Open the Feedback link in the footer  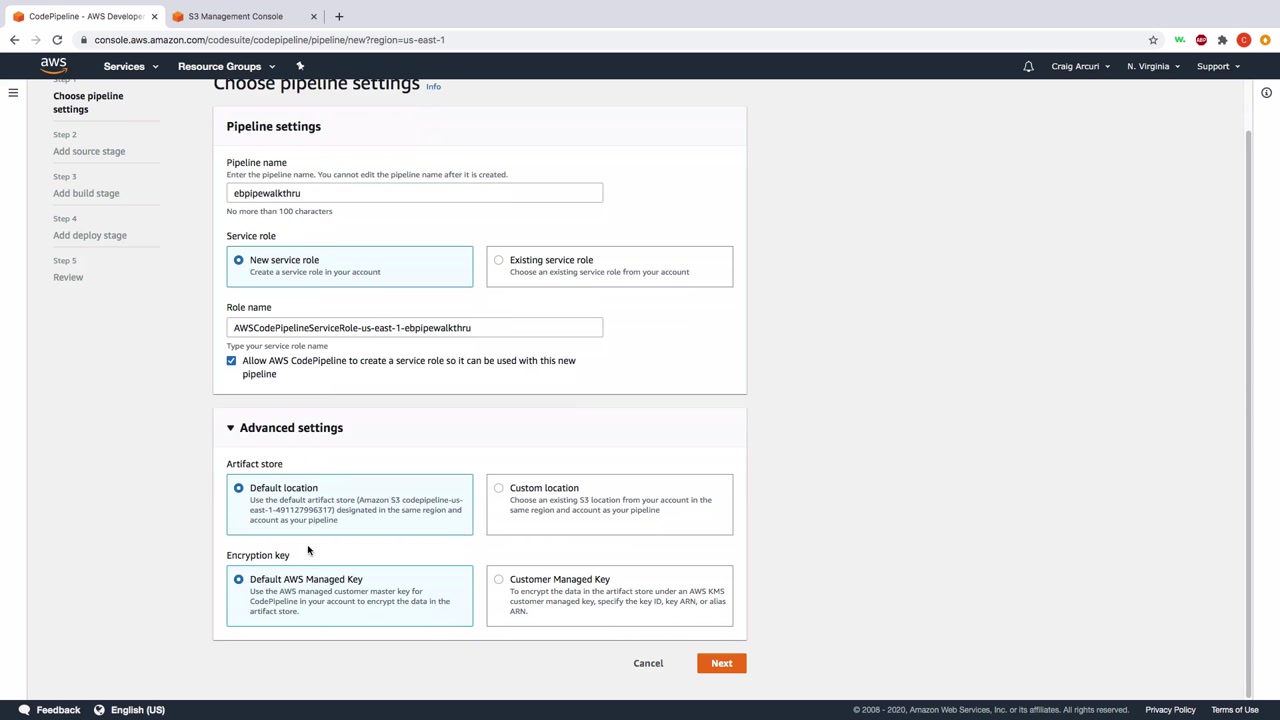(58, 710)
